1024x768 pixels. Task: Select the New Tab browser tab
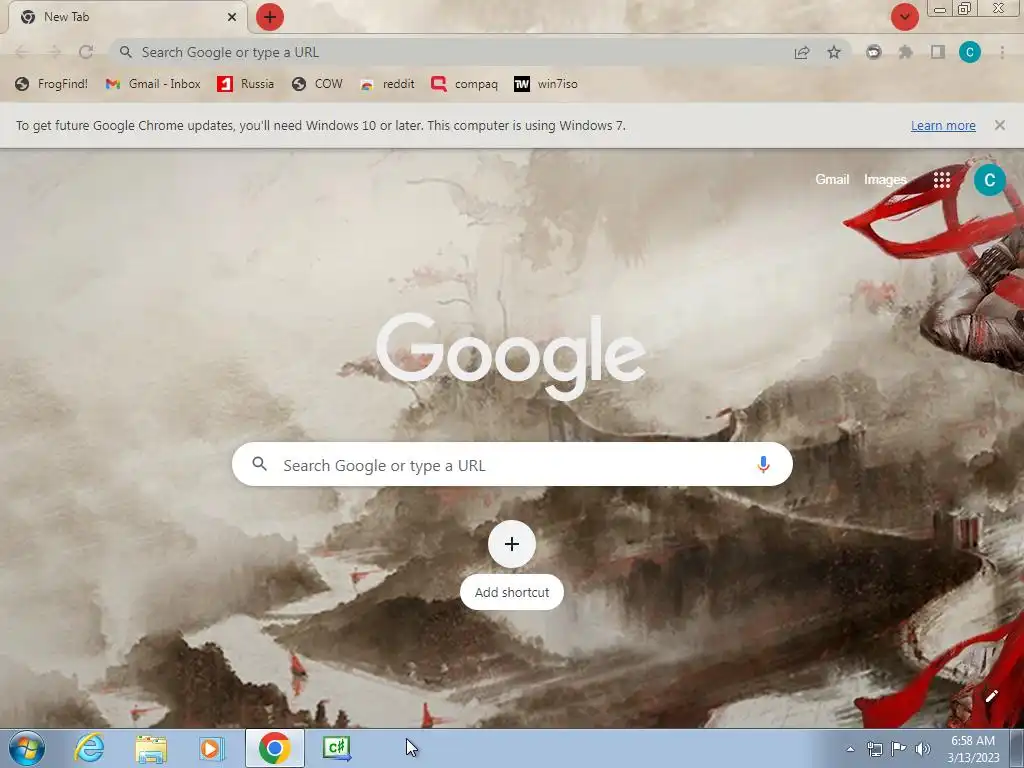127,17
